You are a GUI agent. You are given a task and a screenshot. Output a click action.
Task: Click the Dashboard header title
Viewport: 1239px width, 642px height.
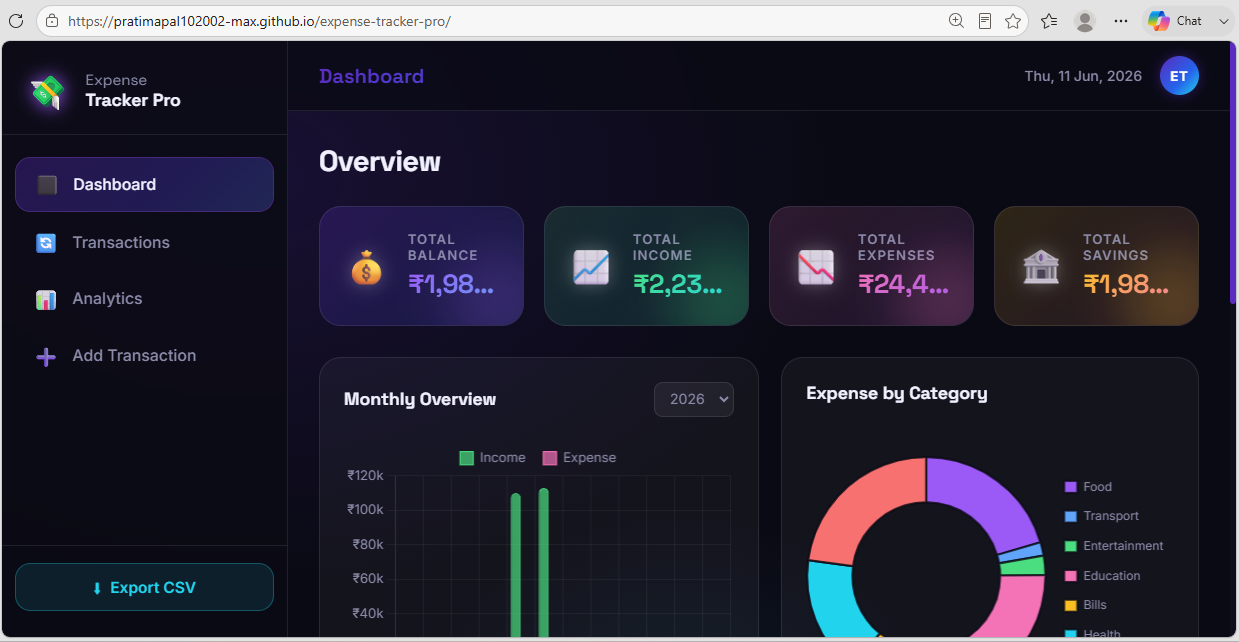coord(371,76)
